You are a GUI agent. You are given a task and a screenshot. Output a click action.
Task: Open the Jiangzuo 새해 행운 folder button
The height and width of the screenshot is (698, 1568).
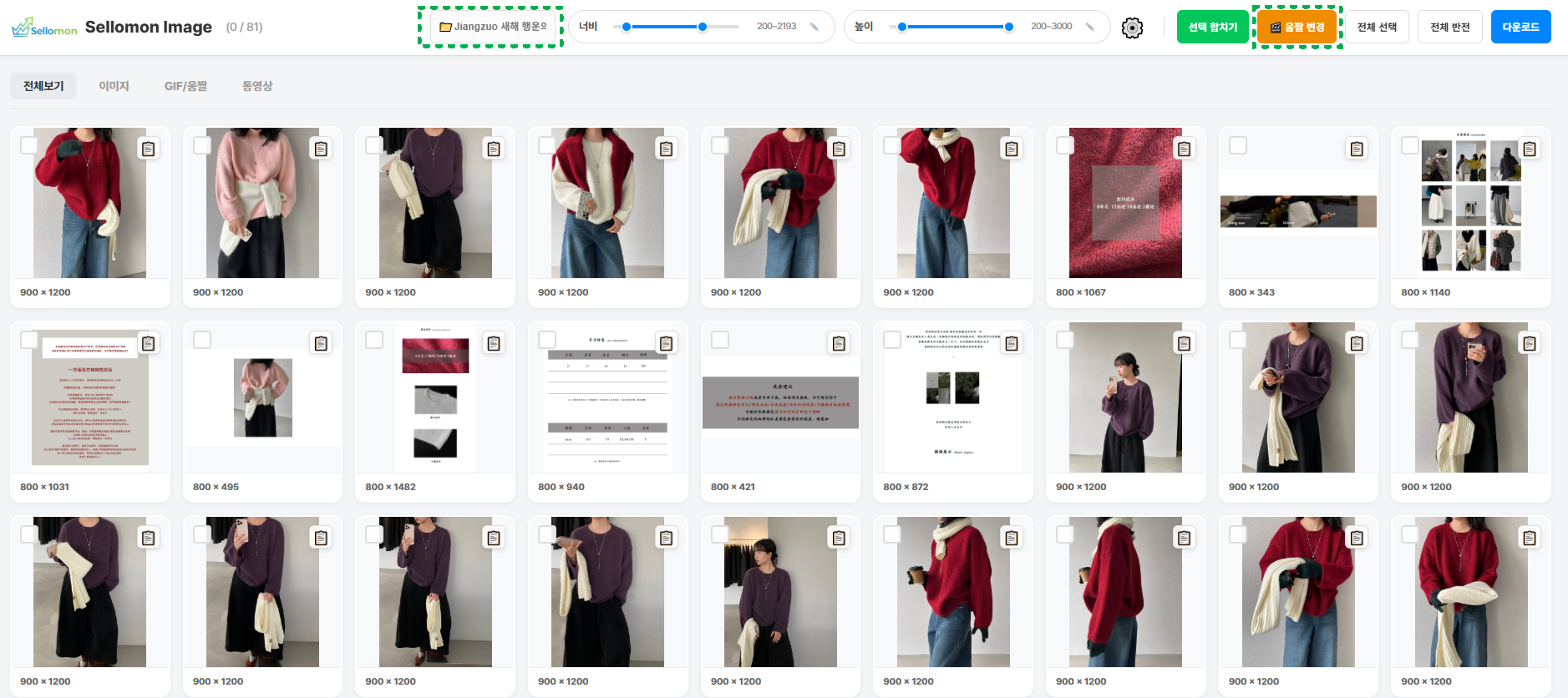click(493, 27)
